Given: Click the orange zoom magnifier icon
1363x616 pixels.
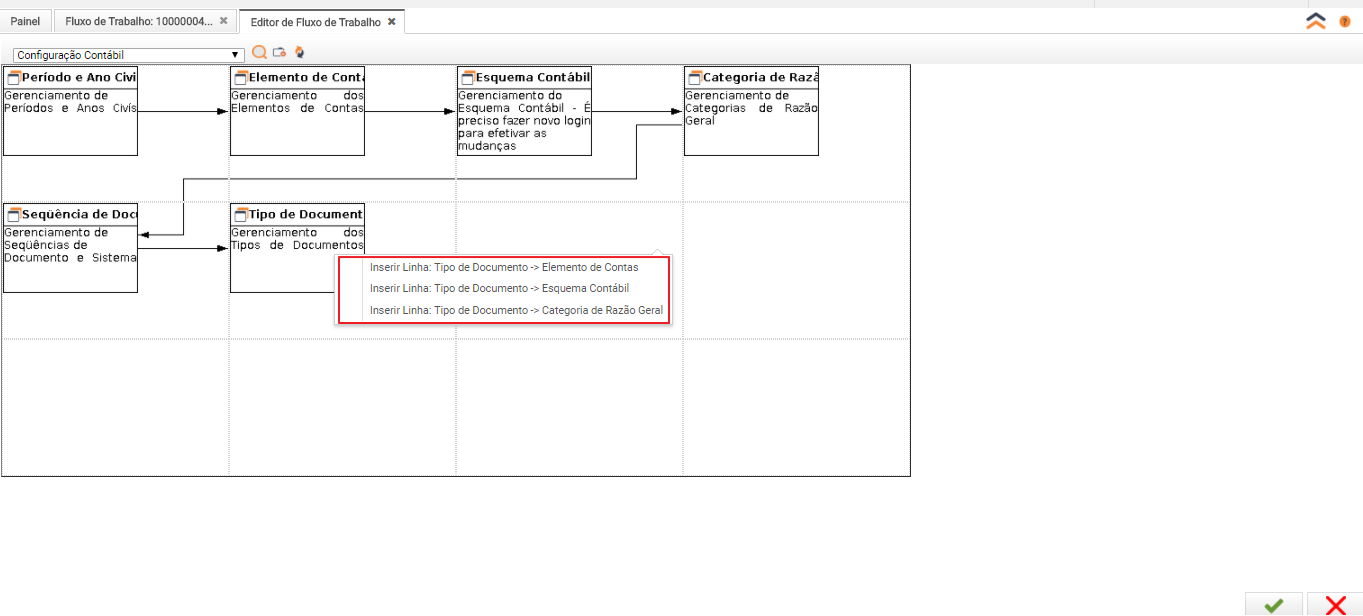Looking at the screenshot, I should pyautogui.click(x=260, y=53).
